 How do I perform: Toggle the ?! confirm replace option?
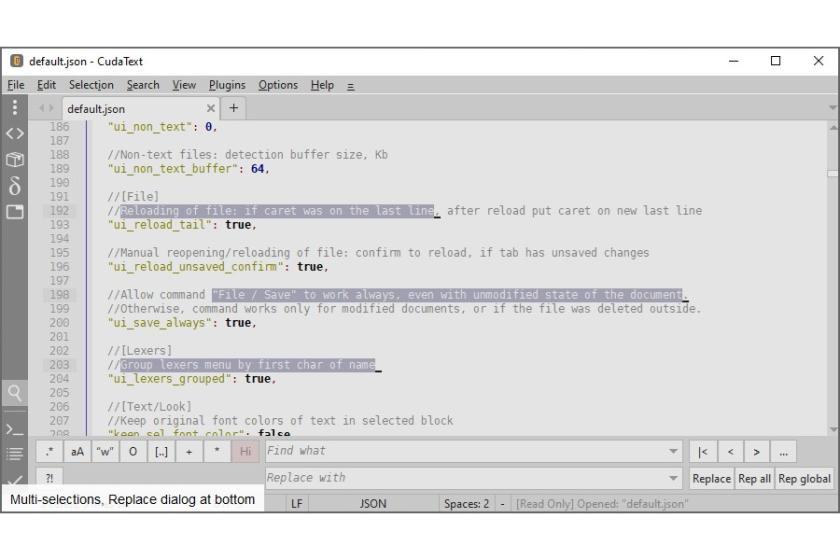tap(49, 477)
